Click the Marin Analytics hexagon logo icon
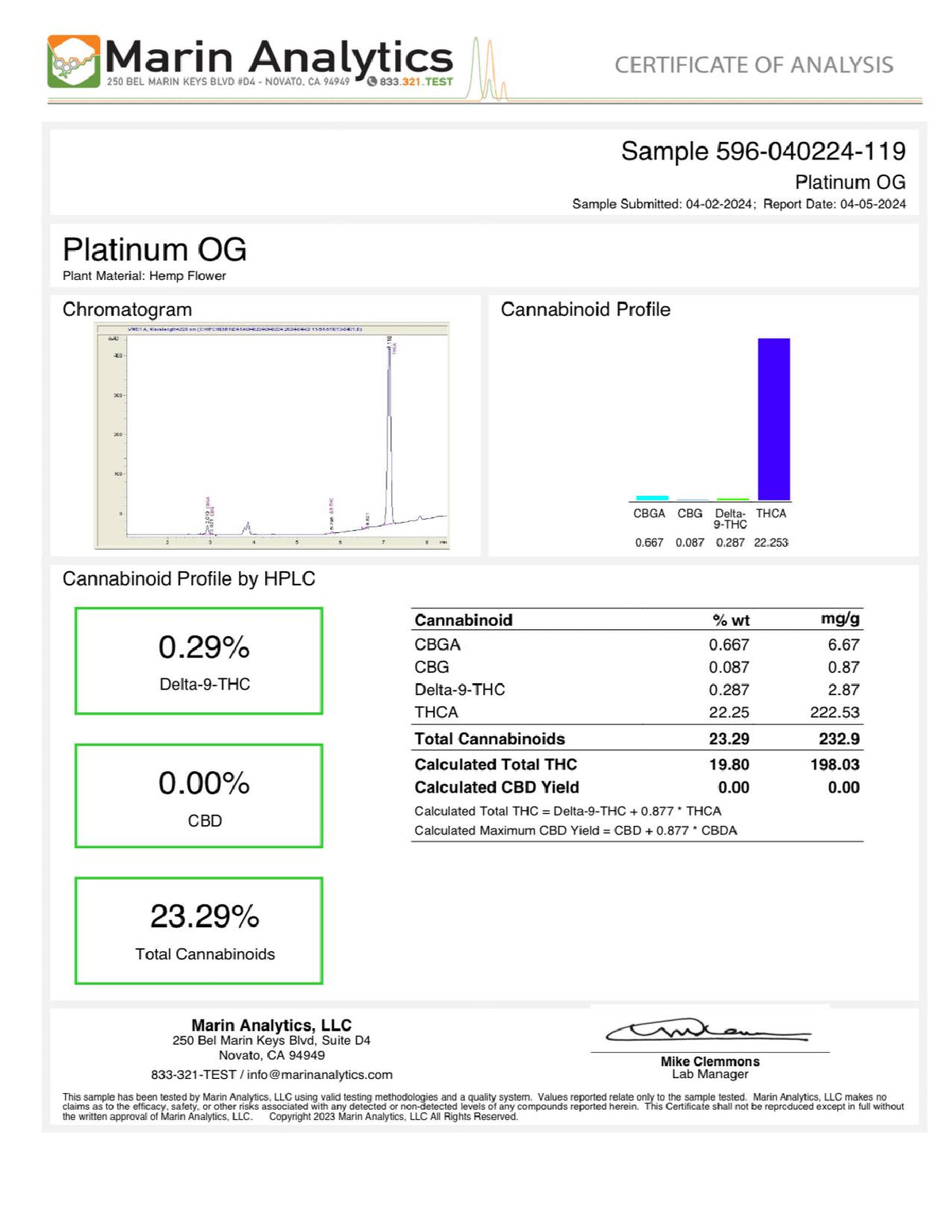This screenshot has width=952, height=1232. tap(74, 61)
